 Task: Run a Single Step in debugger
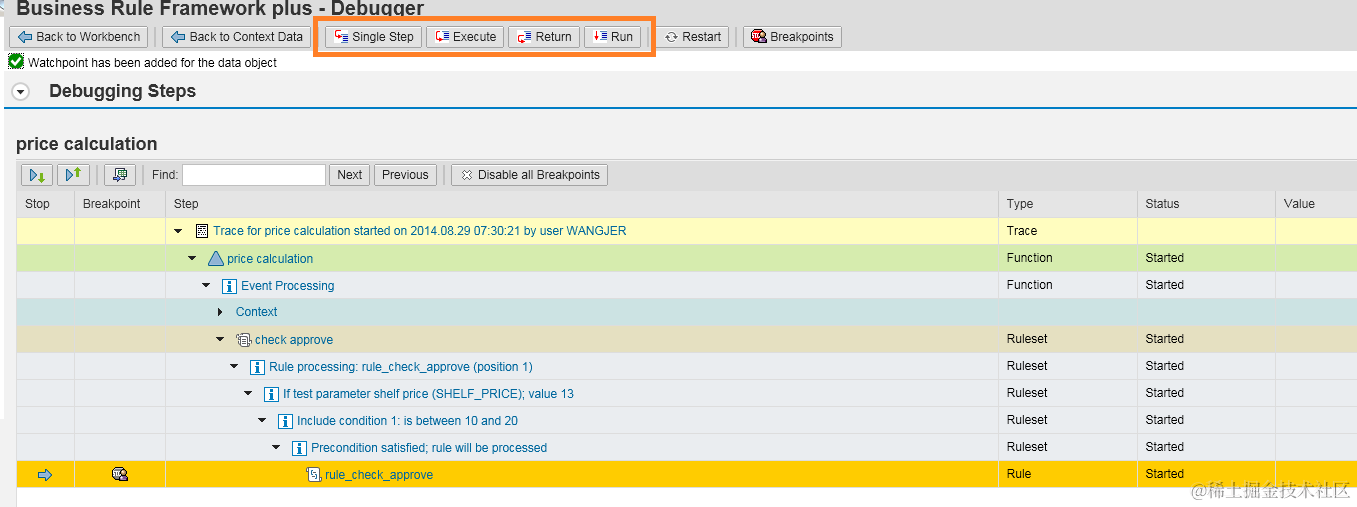pyautogui.click(x=373, y=37)
